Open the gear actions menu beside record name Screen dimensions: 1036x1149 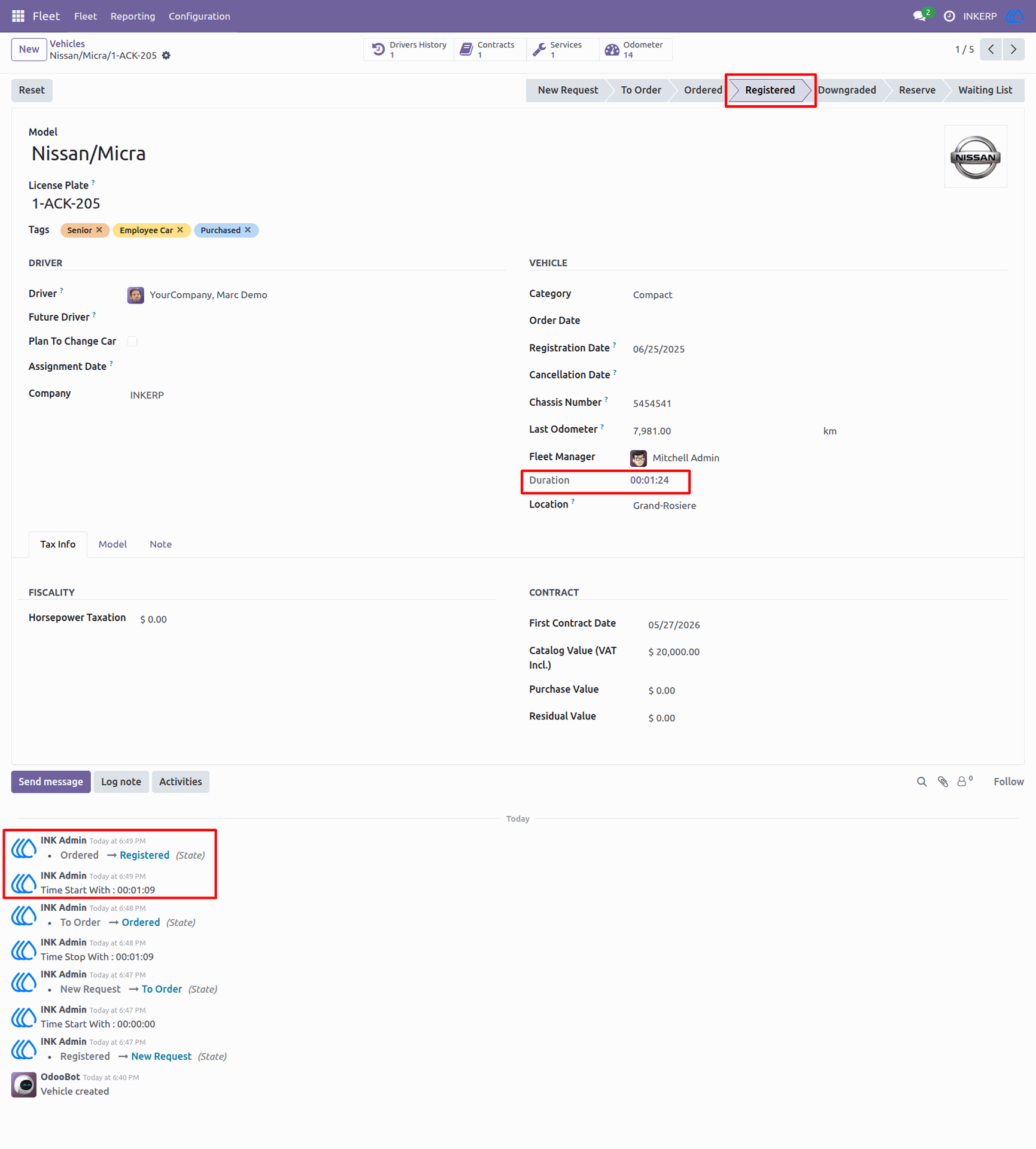pyautogui.click(x=166, y=56)
